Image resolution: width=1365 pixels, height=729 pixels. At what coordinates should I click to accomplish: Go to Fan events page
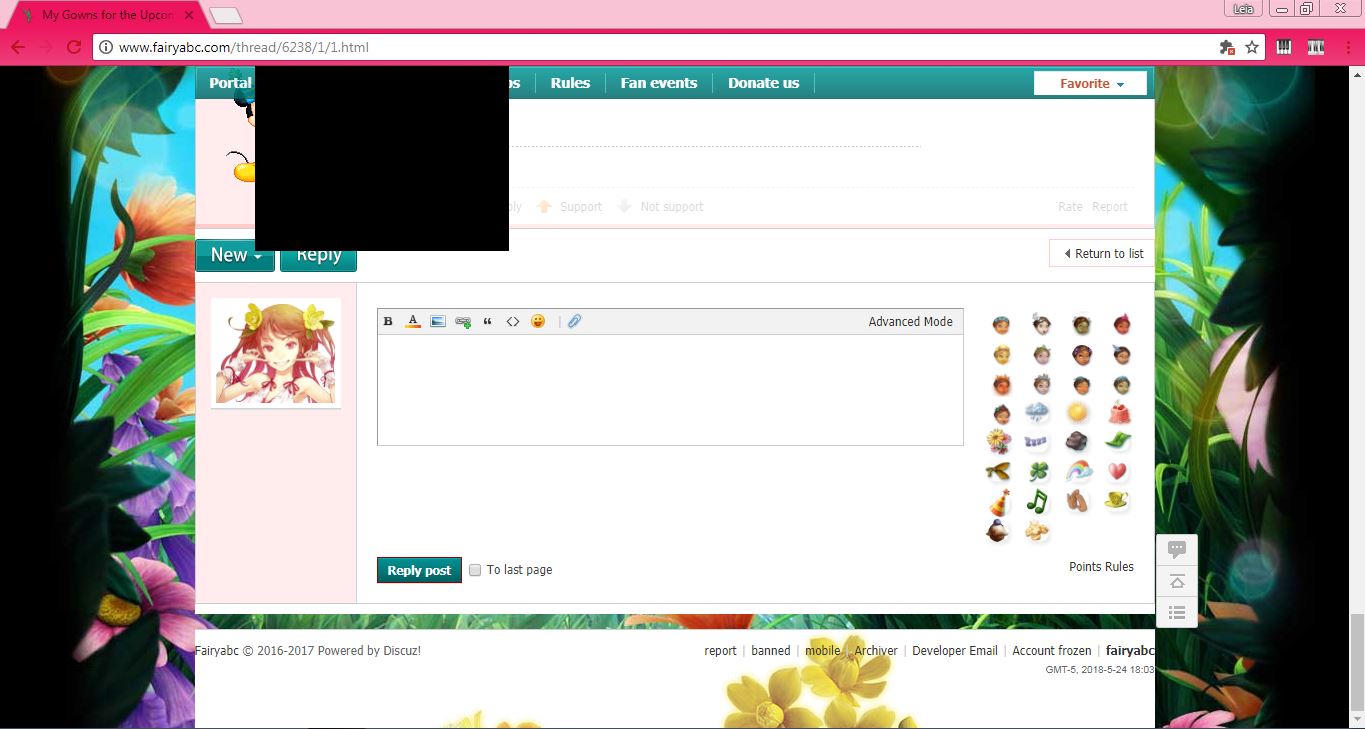coord(658,83)
